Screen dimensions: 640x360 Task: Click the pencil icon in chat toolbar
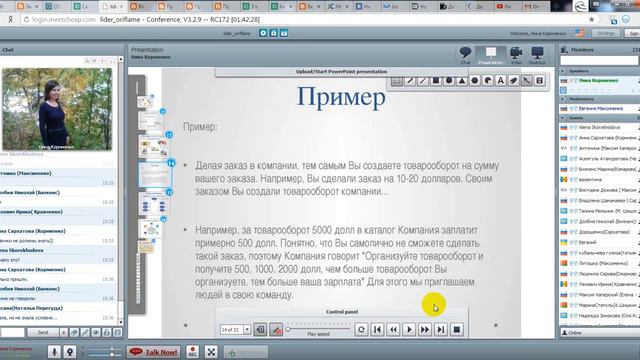[85, 333]
